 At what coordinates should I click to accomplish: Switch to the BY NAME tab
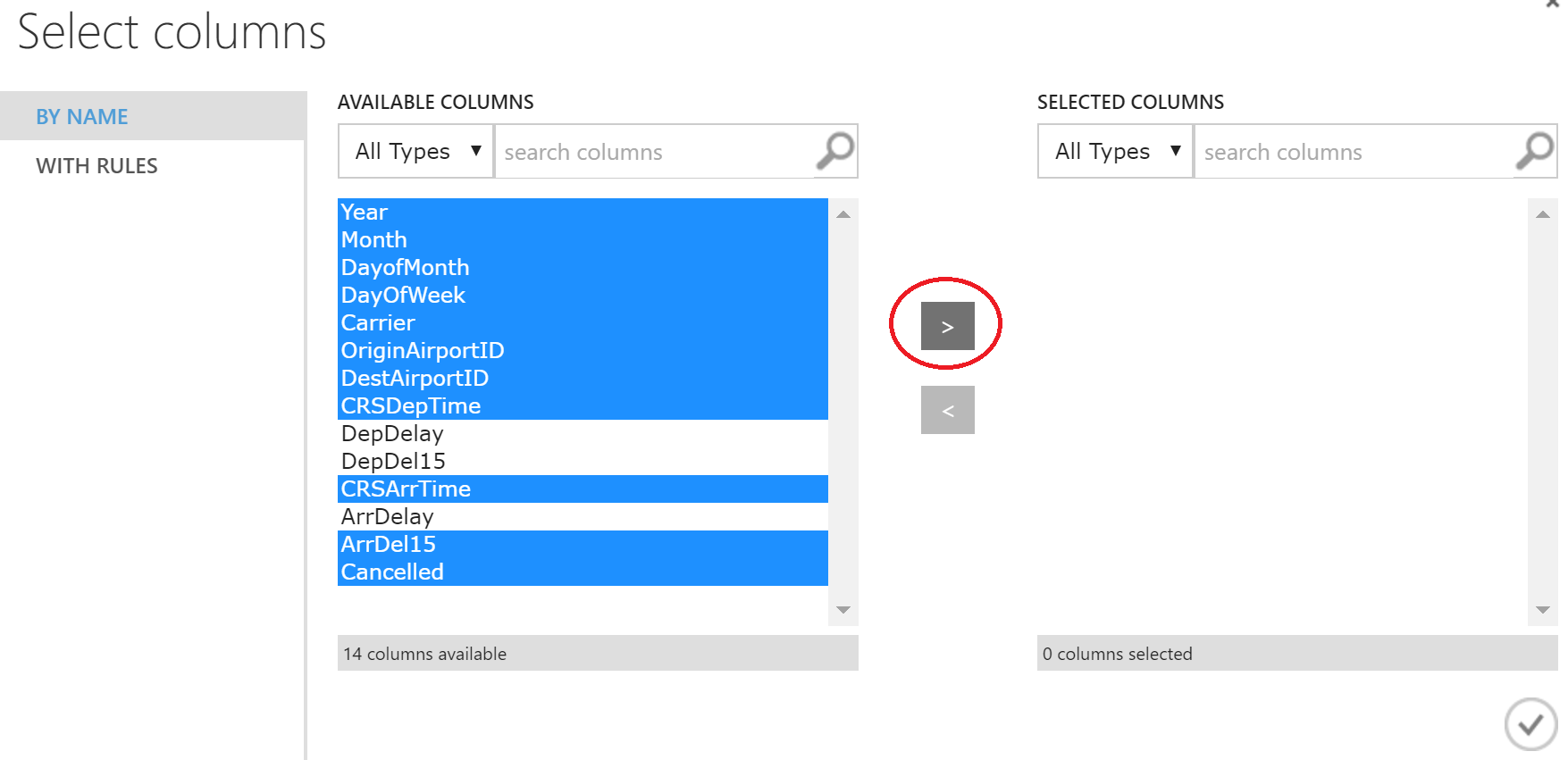pyautogui.click(x=82, y=117)
